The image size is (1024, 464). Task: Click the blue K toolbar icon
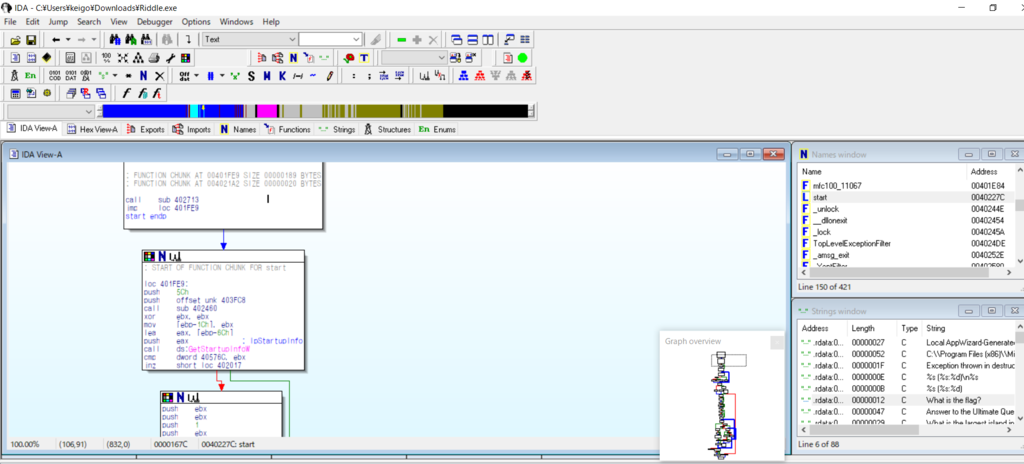pyautogui.click(x=282, y=76)
